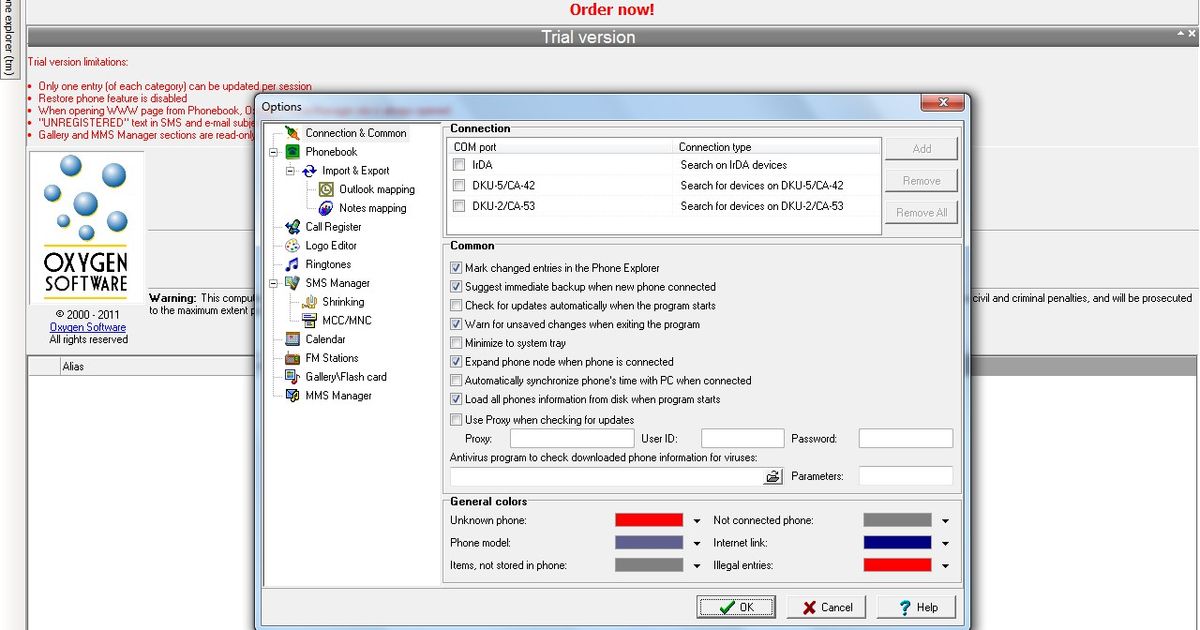Enable the IrDA COM port checkbox
Image resolution: width=1200 pixels, height=630 pixels.
(459, 165)
